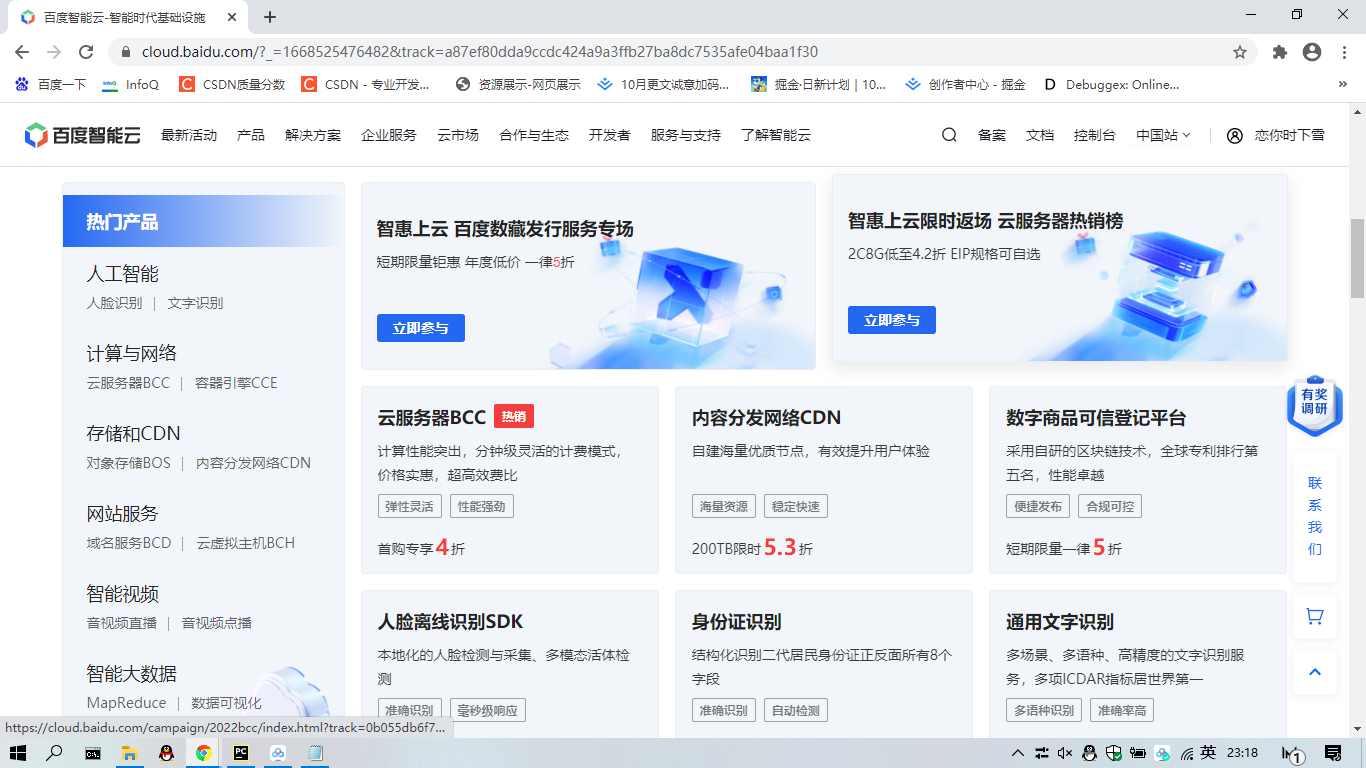Close the 百度智能云 browser tab
Image resolution: width=1366 pixels, height=768 pixels.
coord(232,17)
